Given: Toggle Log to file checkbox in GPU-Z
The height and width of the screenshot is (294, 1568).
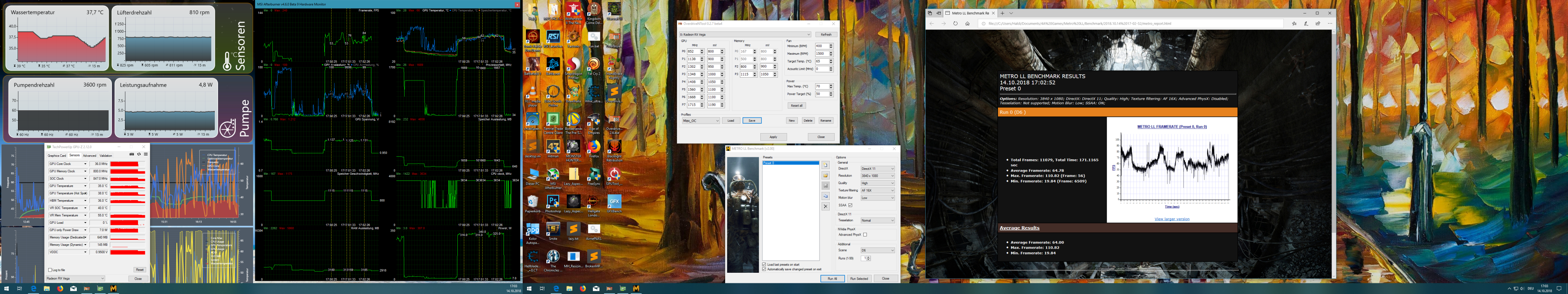Looking at the screenshot, I should 50,269.
